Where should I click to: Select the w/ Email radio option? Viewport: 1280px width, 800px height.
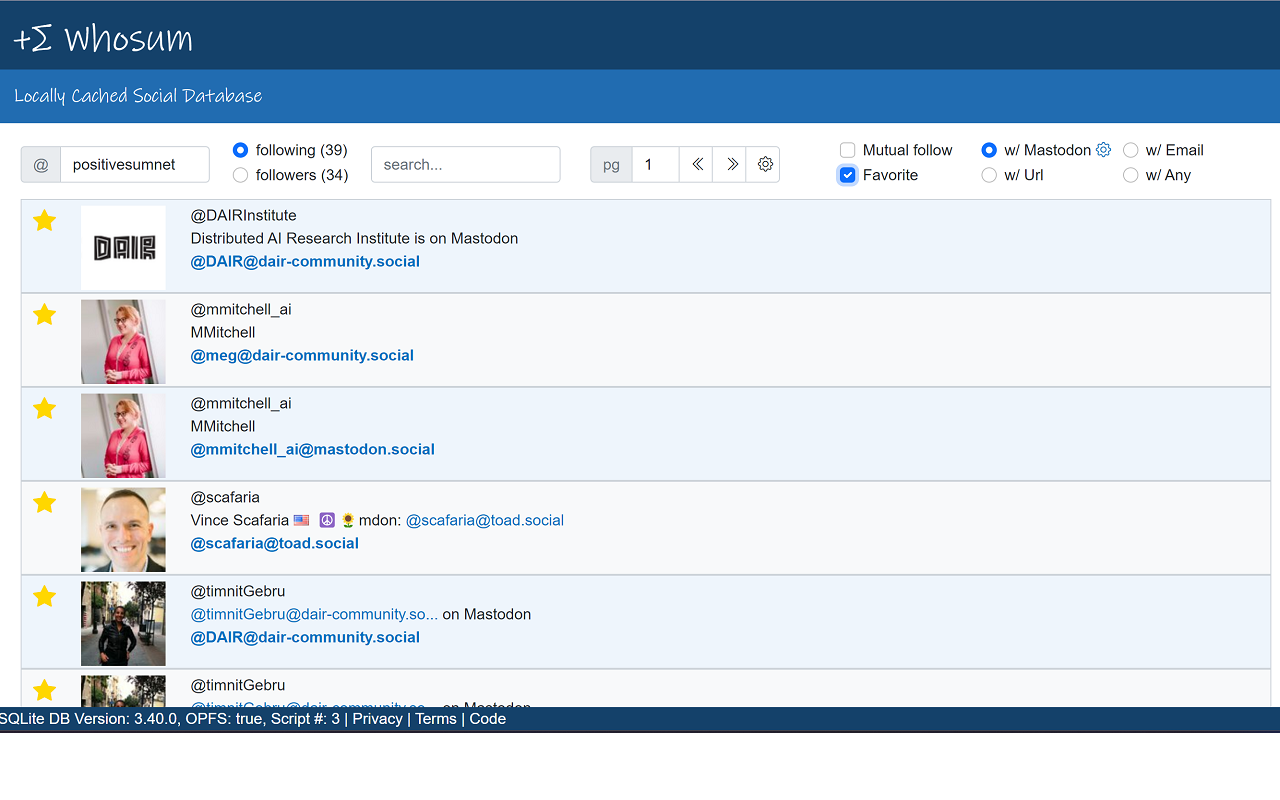pyautogui.click(x=1131, y=150)
